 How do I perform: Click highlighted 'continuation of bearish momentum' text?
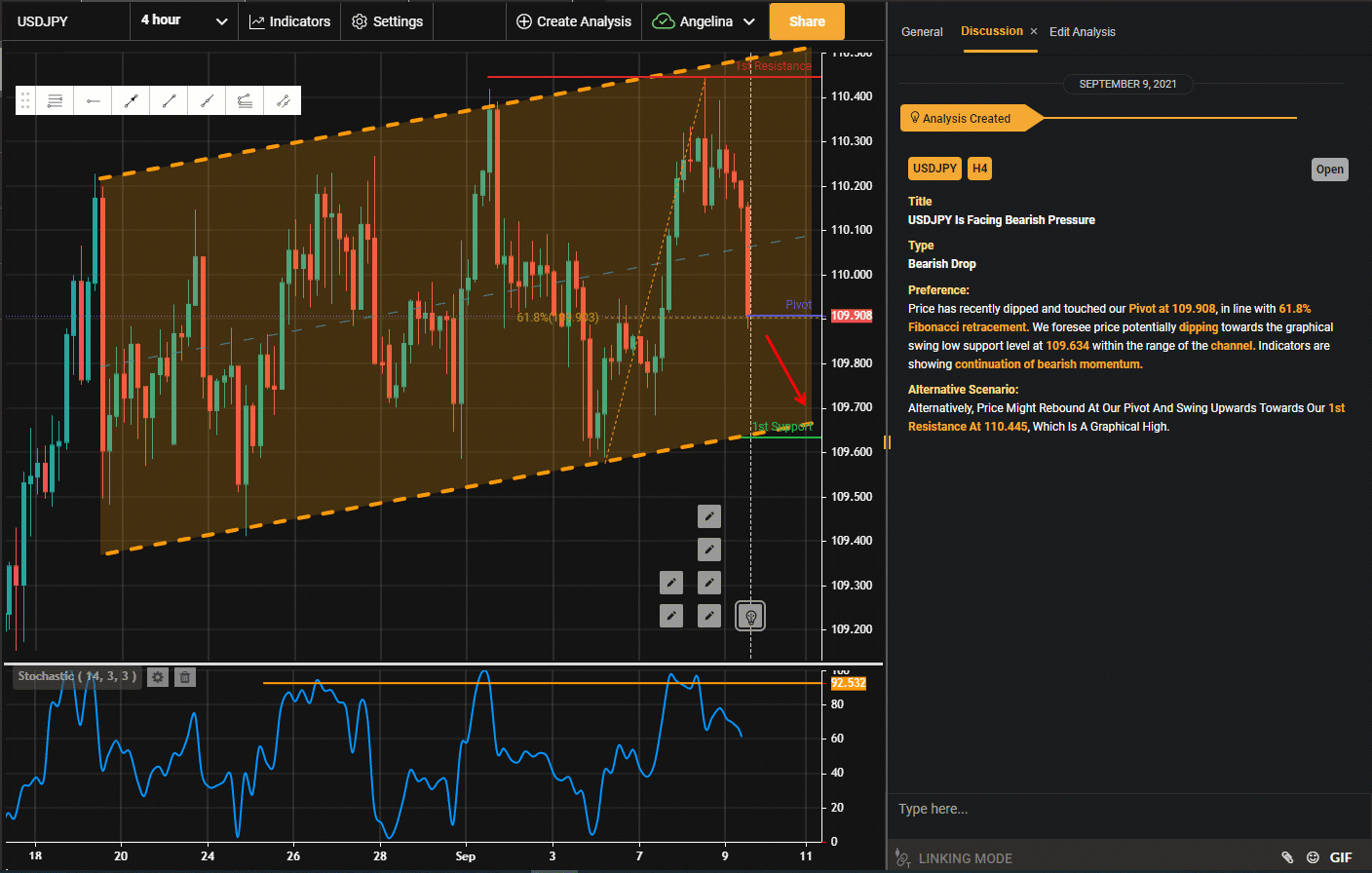(x=1048, y=364)
